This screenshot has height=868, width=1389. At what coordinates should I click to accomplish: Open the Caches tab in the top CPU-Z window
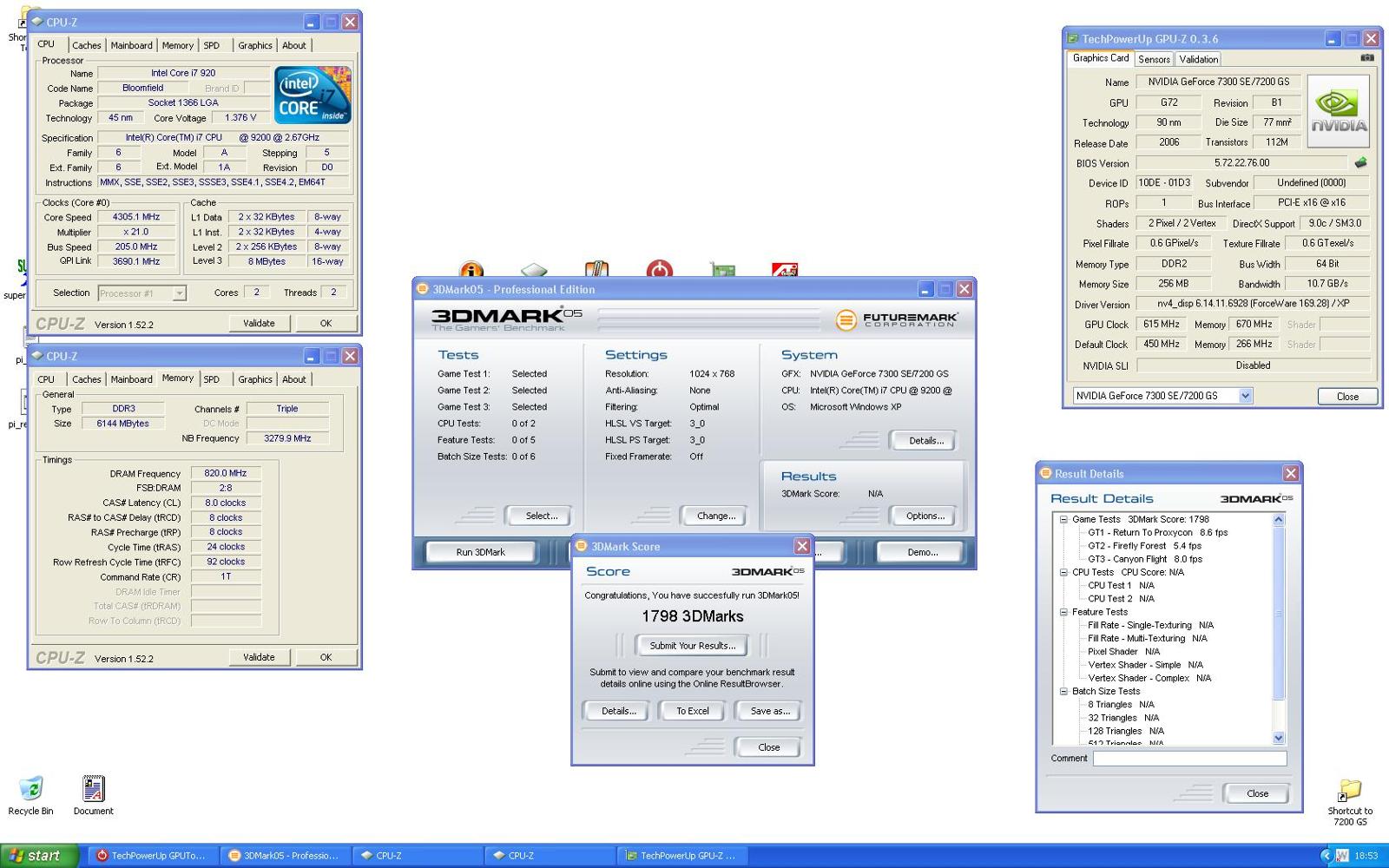coord(86,45)
